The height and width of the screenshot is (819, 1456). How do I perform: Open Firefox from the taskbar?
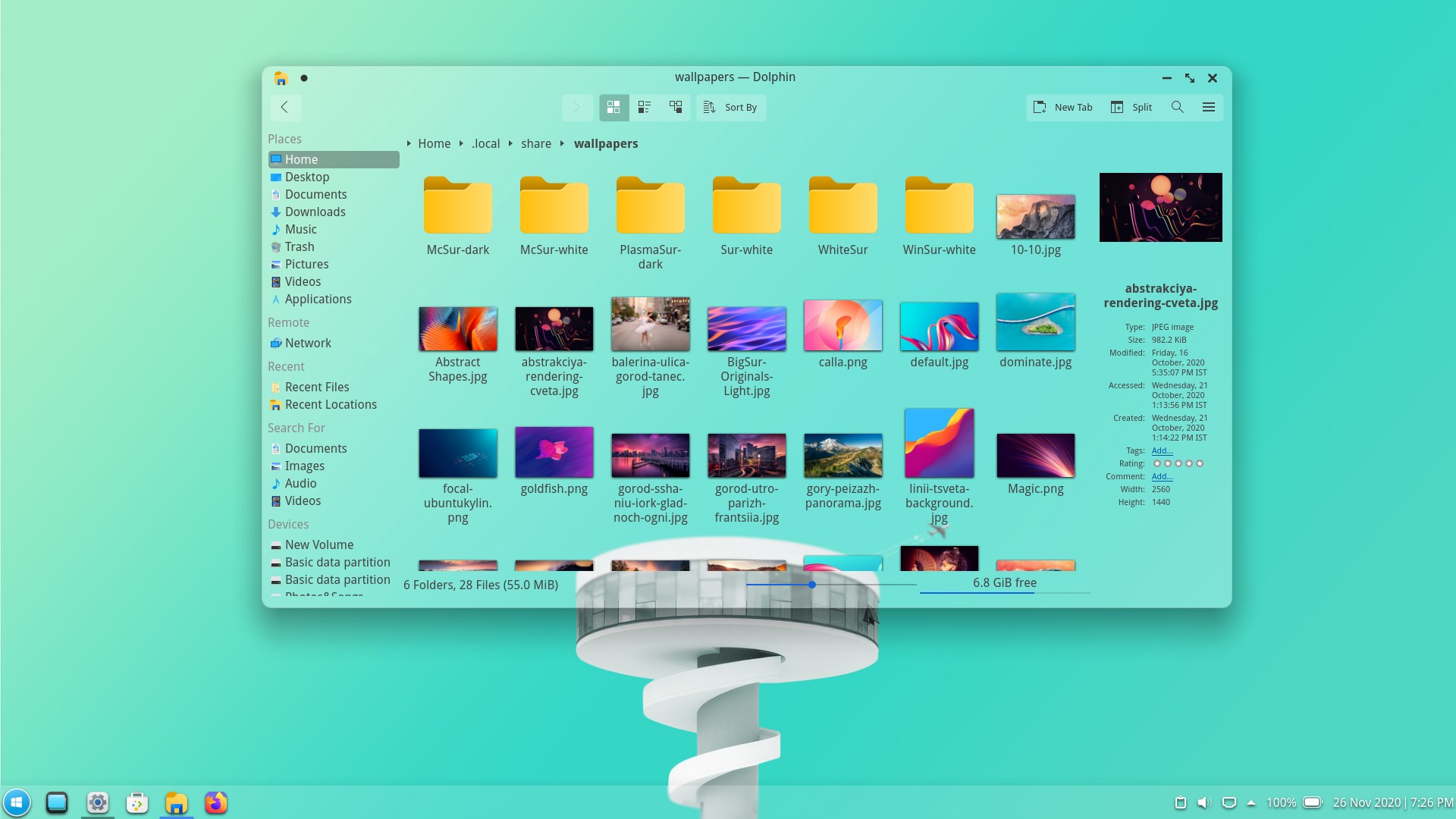216,802
